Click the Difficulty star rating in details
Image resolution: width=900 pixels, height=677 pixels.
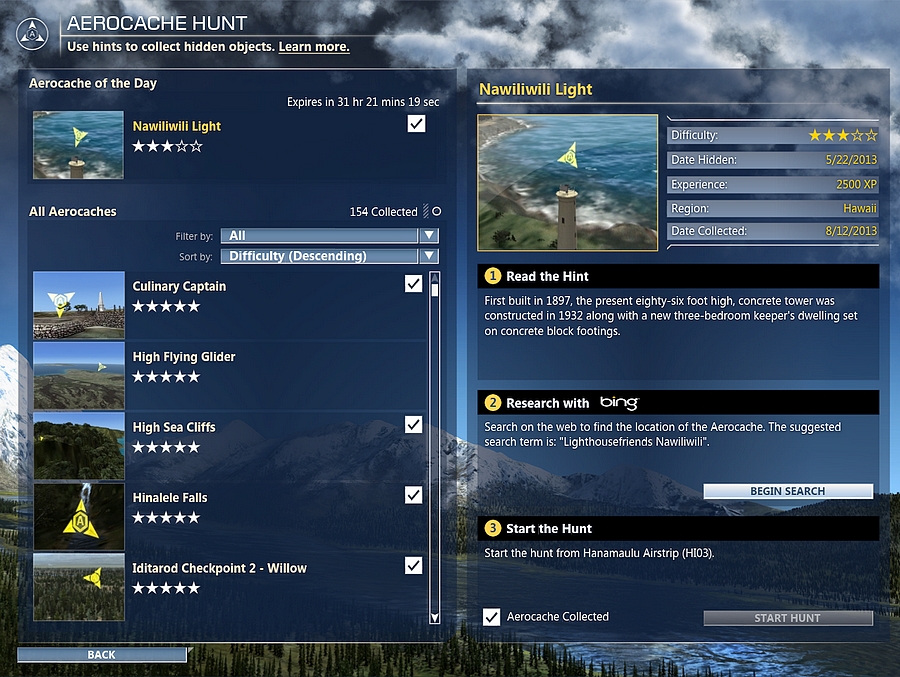pos(843,136)
